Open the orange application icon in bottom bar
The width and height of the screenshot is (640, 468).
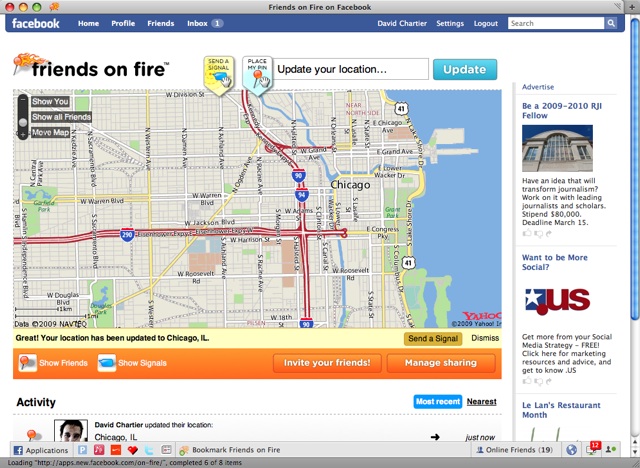click(116, 450)
